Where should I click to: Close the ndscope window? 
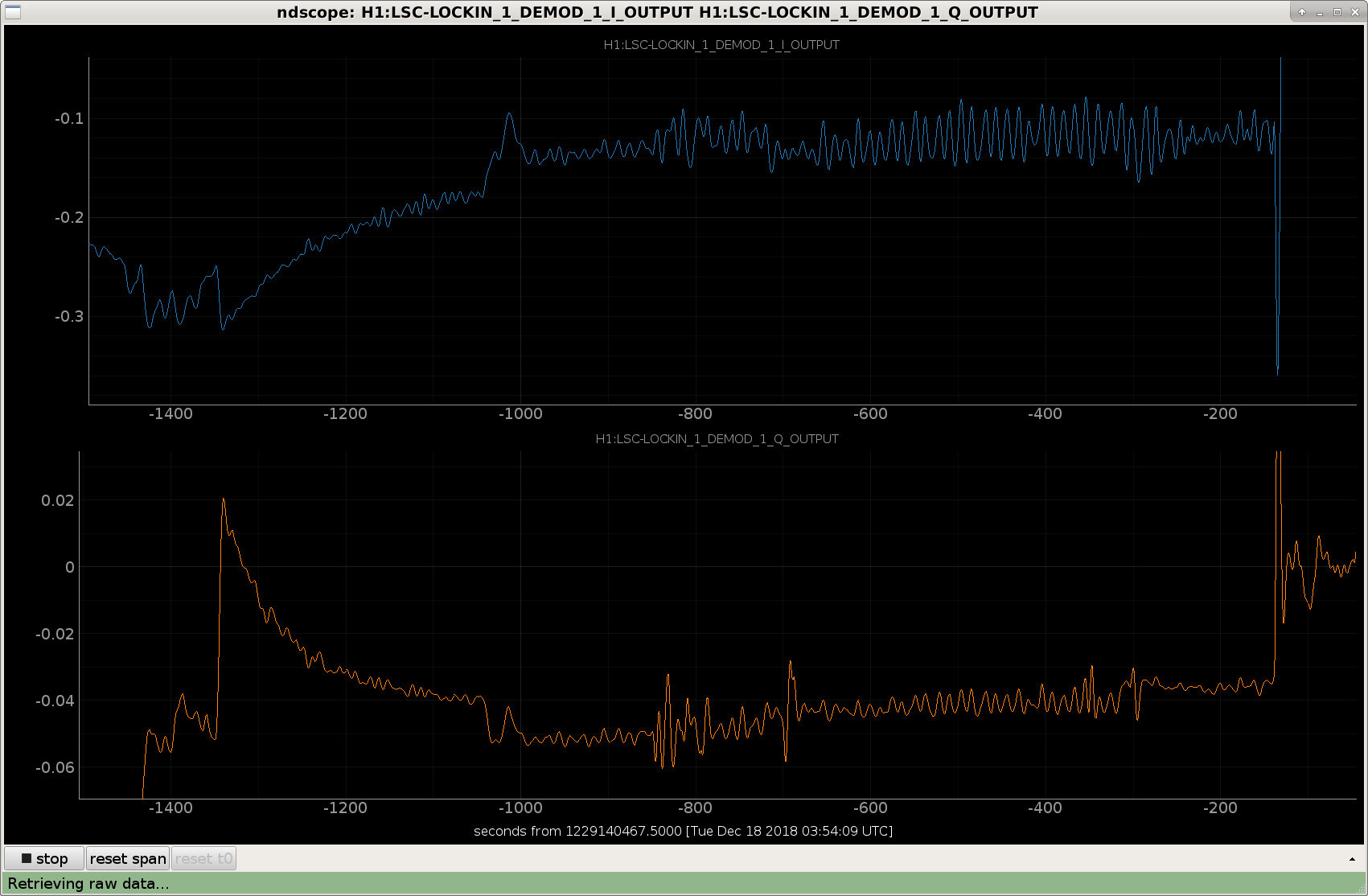pos(1355,12)
